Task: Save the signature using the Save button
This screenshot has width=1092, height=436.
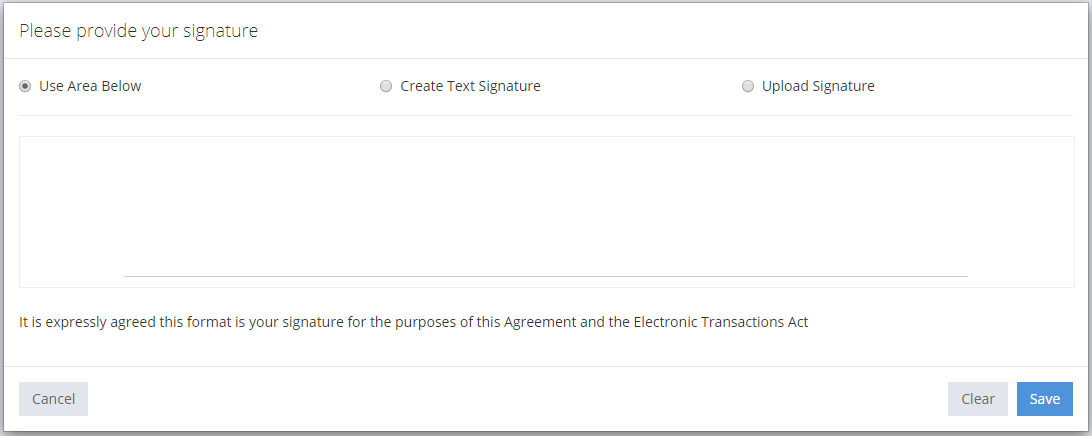Action: (x=1044, y=399)
